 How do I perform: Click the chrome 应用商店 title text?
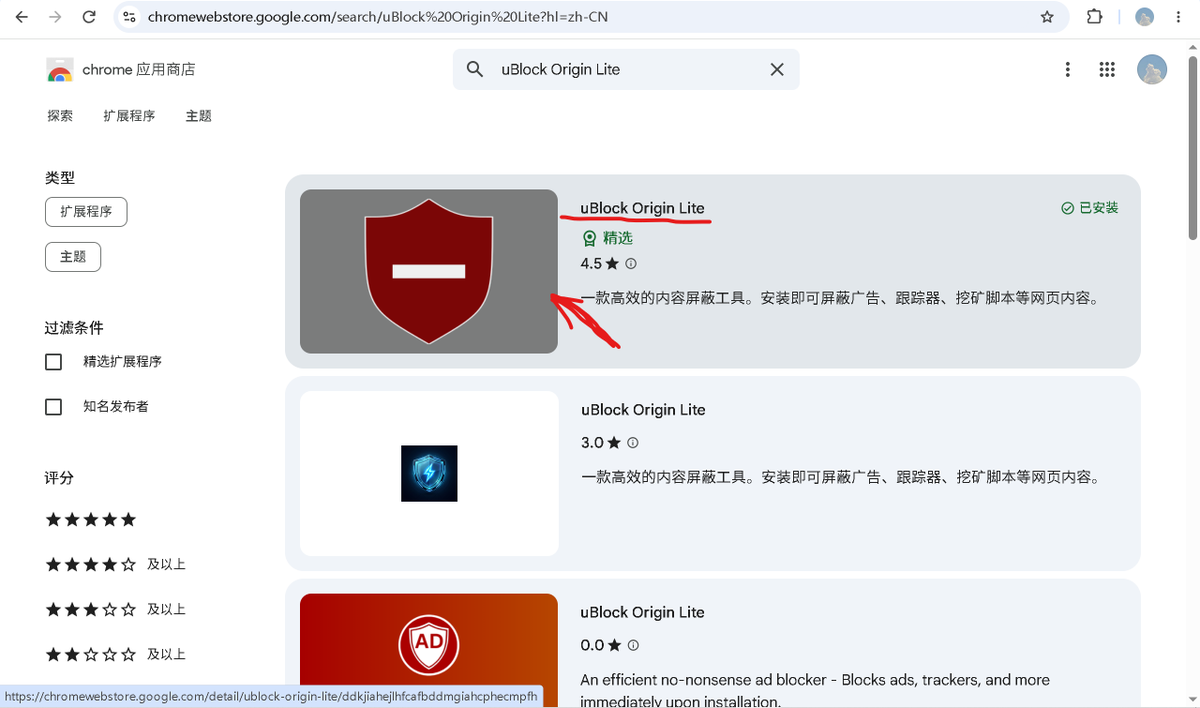[x=139, y=70]
